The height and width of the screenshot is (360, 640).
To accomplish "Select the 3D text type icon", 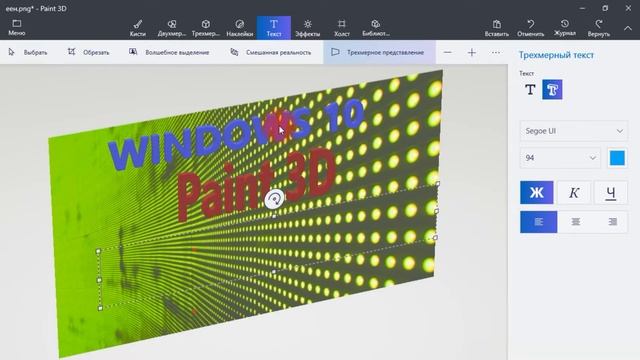I will 552,89.
